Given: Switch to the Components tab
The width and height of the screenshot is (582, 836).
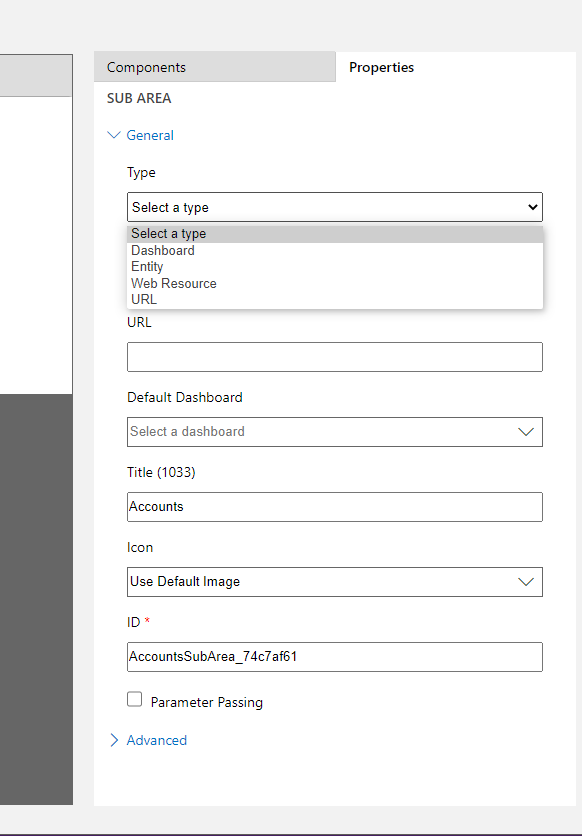Looking at the screenshot, I should pyautogui.click(x=215, y=67).
